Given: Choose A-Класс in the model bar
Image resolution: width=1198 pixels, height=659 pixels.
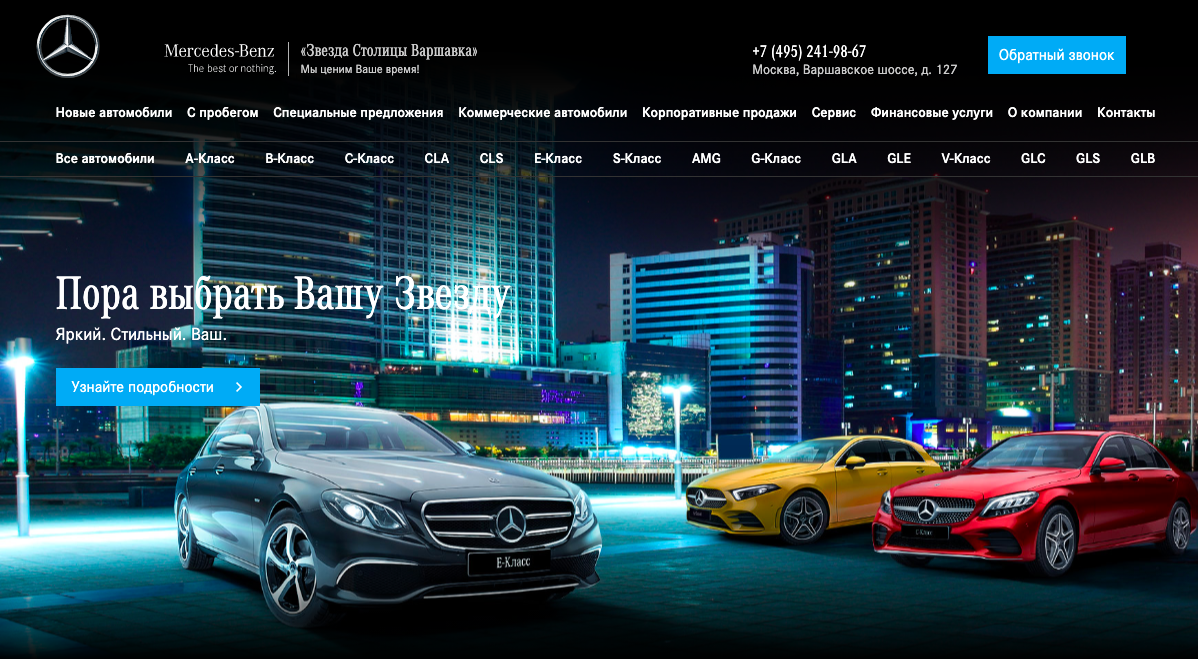Looking at the screenshot, I should pos(209,159).
